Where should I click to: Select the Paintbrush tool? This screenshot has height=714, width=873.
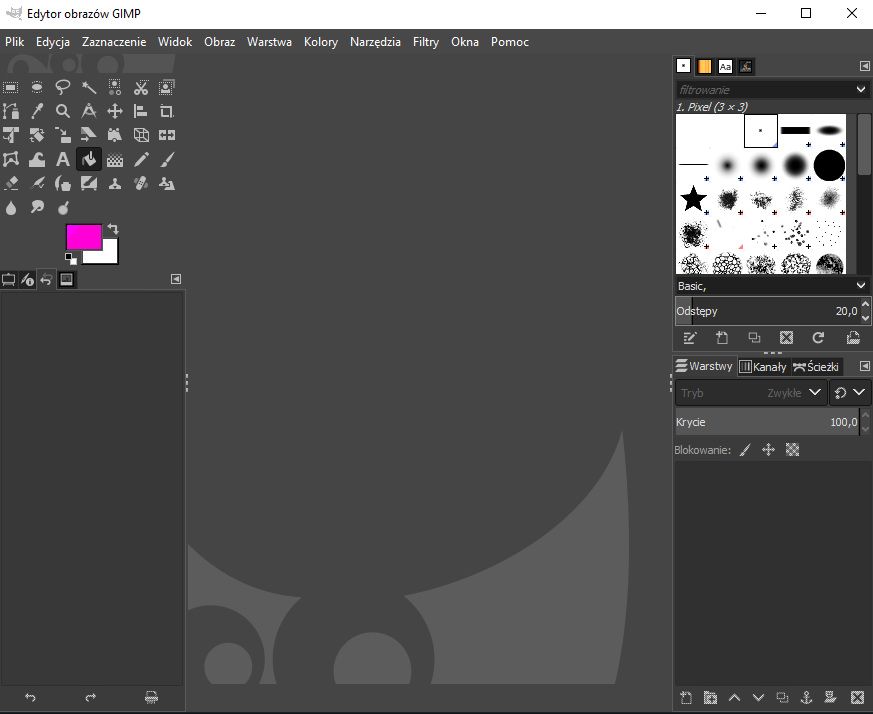[x=166, y=160]
